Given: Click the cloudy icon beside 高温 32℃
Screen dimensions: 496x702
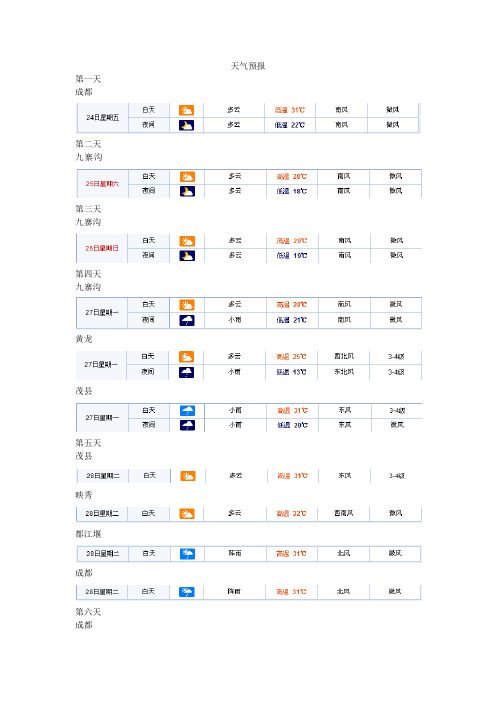Looking at the screenshot, I should click(187, 514).
